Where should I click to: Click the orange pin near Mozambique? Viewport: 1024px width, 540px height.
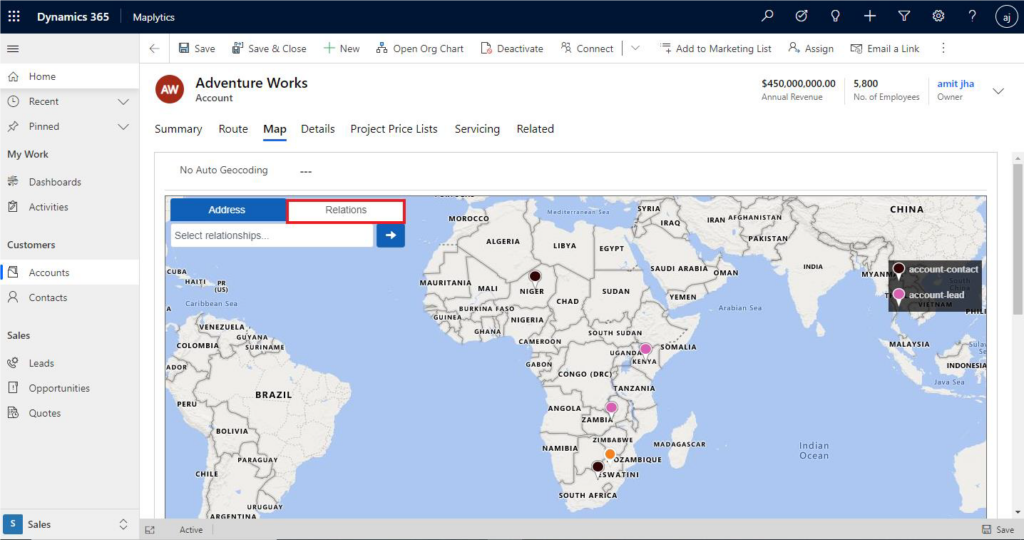[610, 454]
